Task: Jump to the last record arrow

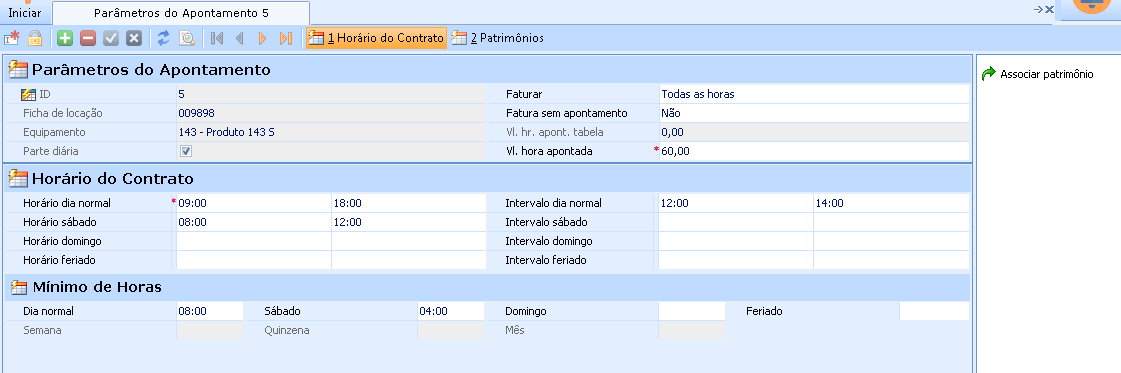Action: [286, 39]
